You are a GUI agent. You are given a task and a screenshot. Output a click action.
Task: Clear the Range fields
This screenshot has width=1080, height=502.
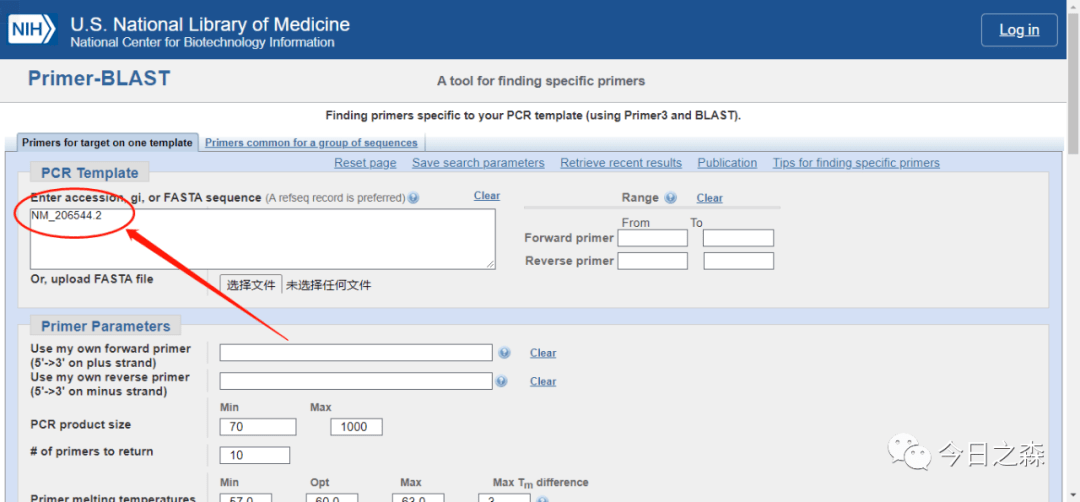[709, 198]
